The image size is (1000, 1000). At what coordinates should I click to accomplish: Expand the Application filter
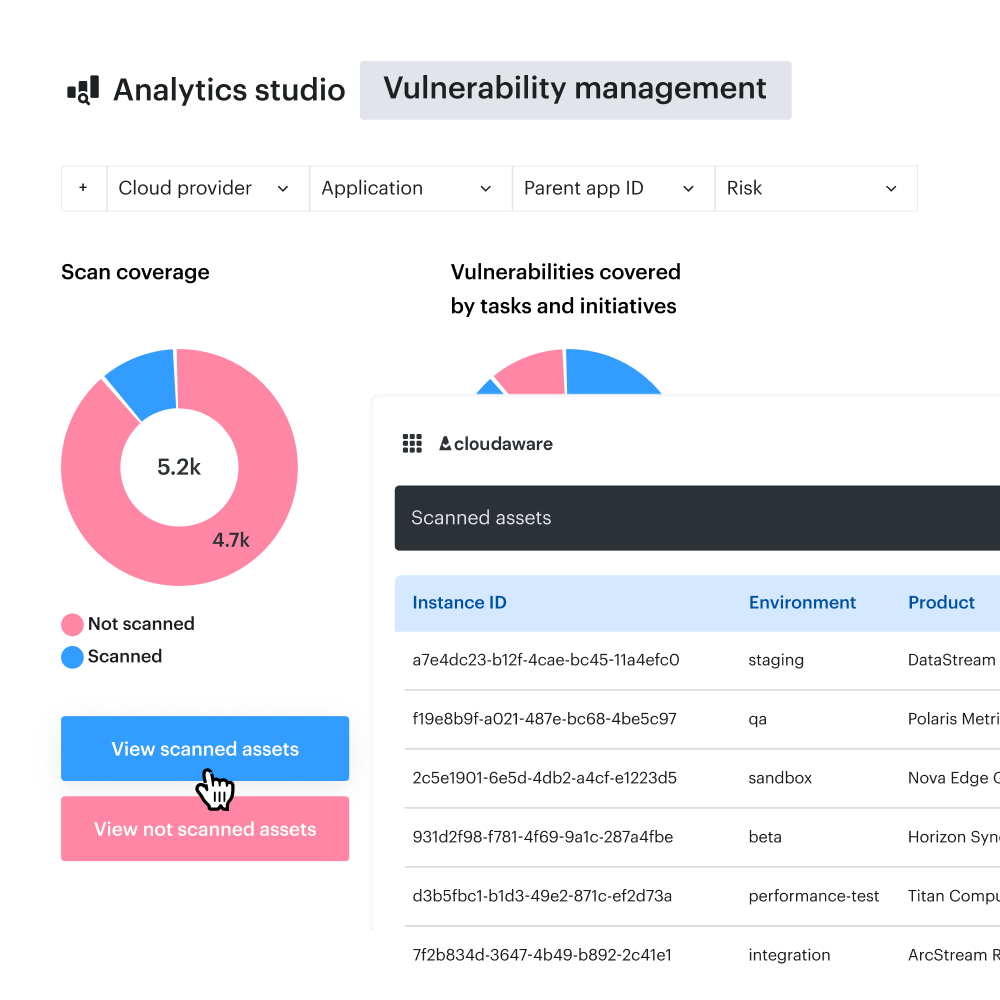[410, 188]
